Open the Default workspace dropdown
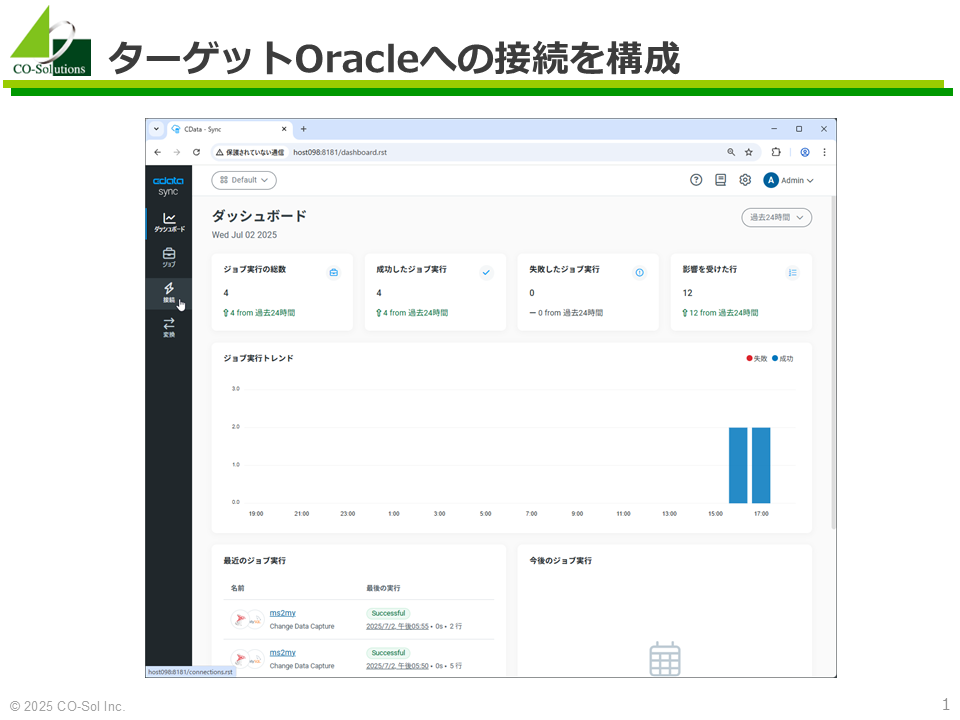This screenshot has height=720, width=960. tap(243, 180)
